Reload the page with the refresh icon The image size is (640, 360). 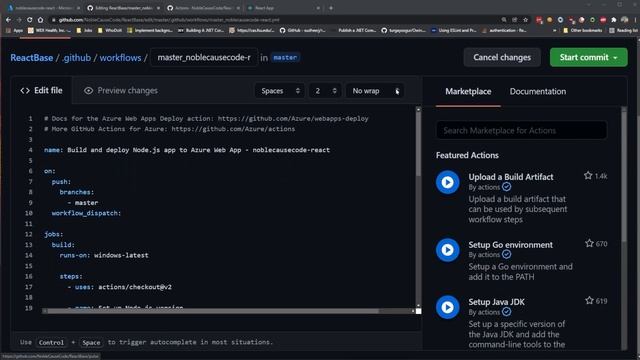click(x=29, y=20)
